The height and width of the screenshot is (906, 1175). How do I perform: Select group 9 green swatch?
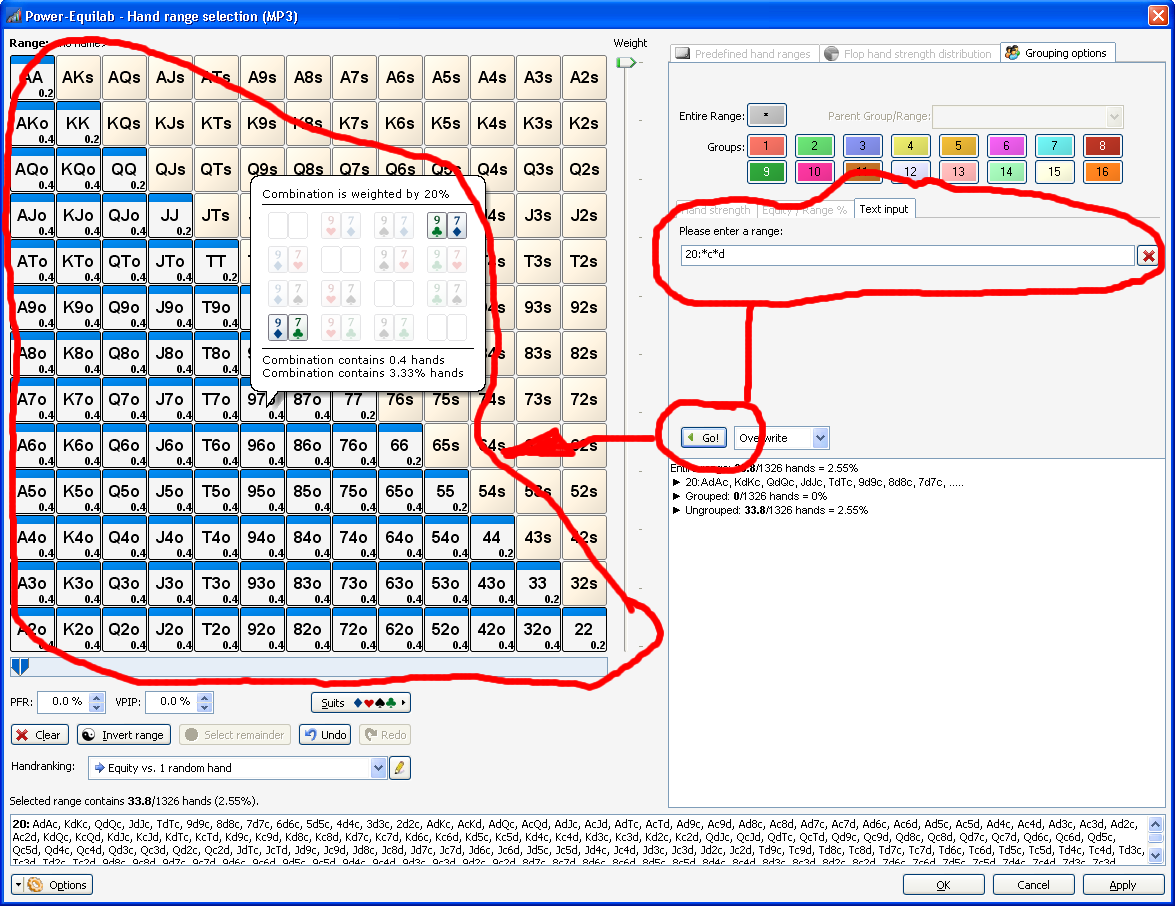pos(767,172)
